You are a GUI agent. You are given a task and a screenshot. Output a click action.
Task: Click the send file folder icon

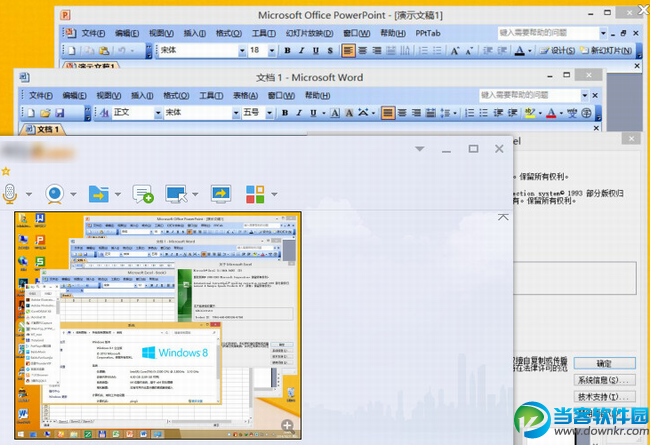click(99, 194)
